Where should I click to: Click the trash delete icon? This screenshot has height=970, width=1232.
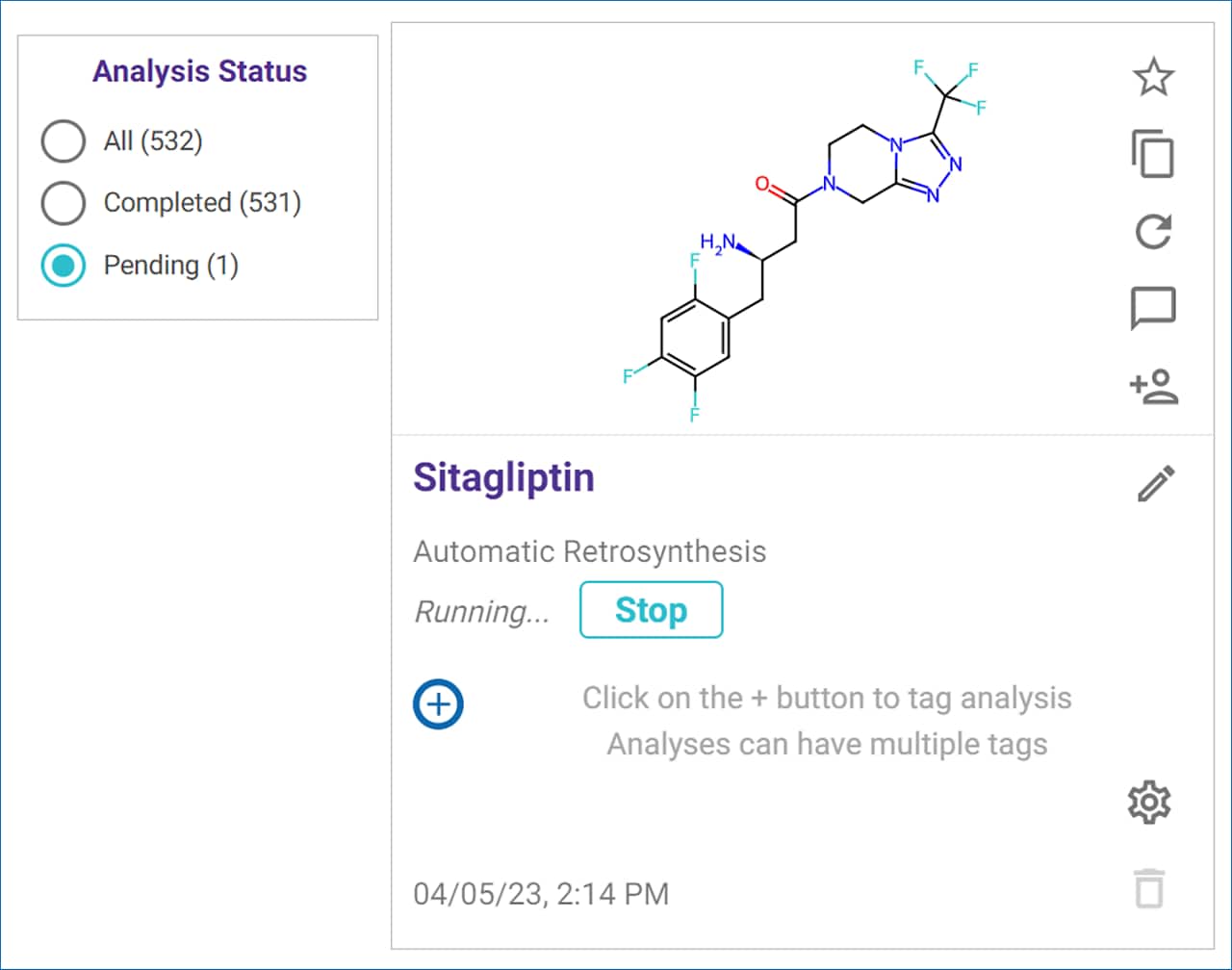(1149, 887)
